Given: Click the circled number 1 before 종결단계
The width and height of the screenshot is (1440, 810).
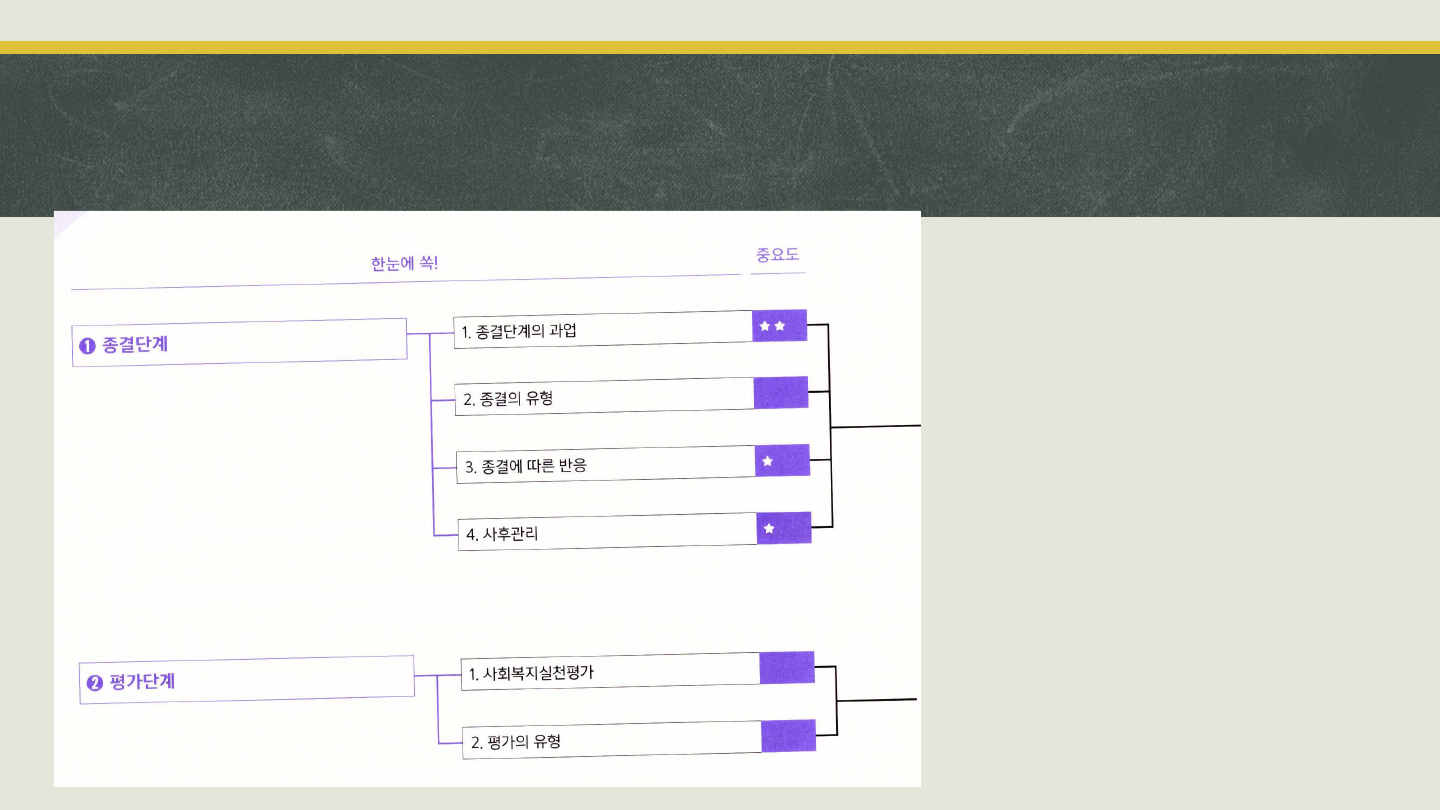Looking at the screenshot, I should [x=87, y=346].
